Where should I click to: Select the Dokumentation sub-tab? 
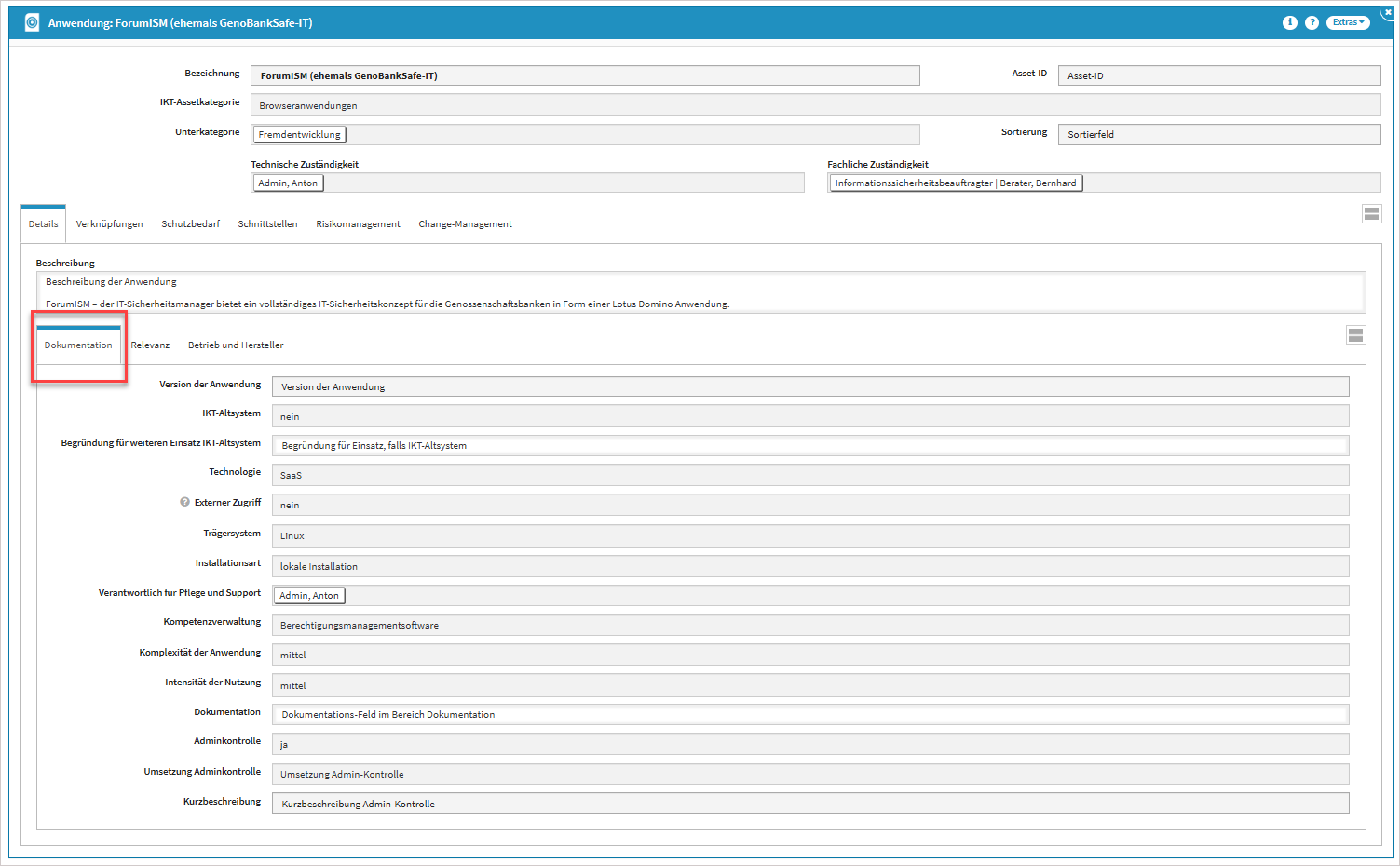pos(78,345)
